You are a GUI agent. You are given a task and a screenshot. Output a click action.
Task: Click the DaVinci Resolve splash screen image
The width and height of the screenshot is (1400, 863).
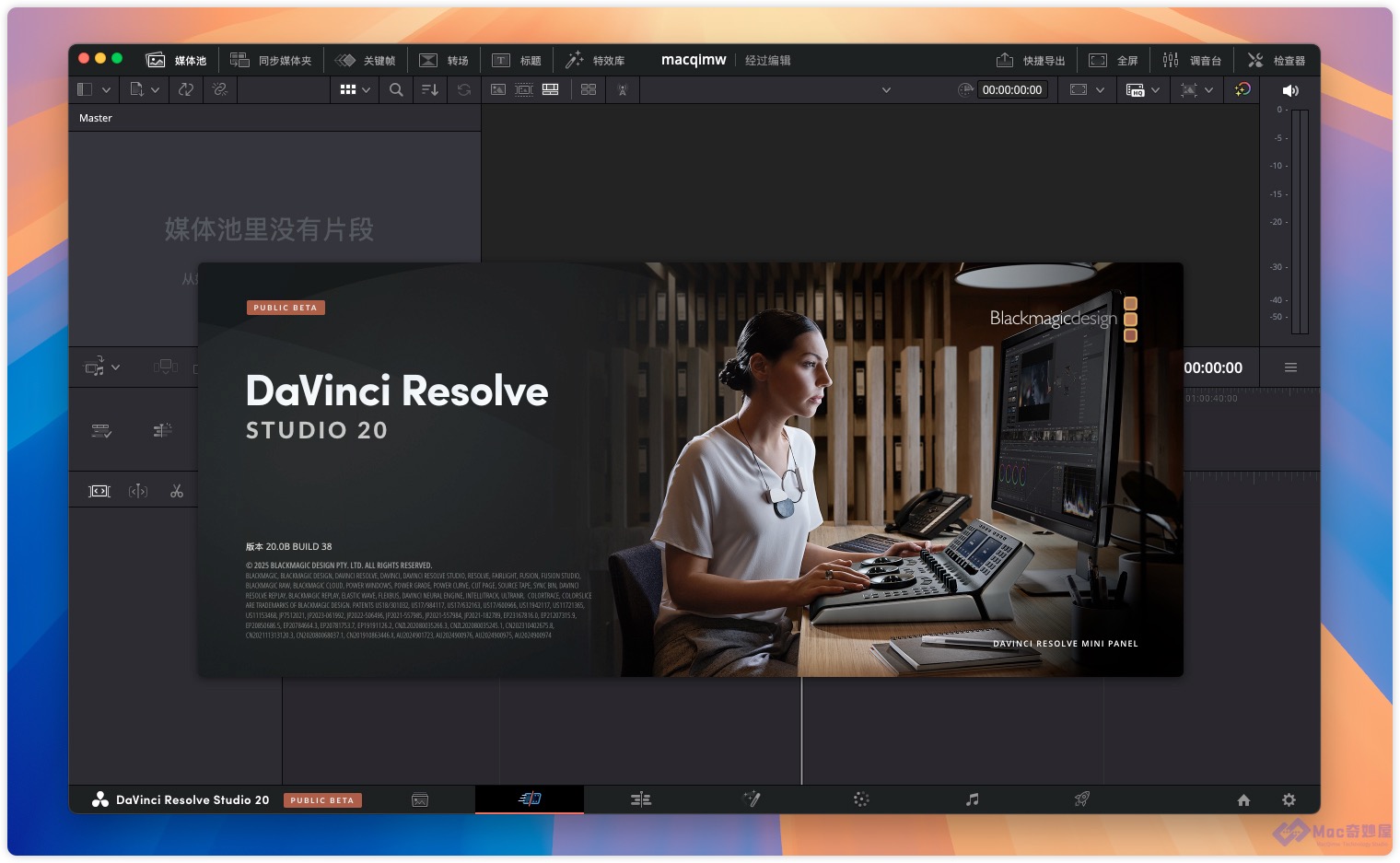tap(691, 470)
